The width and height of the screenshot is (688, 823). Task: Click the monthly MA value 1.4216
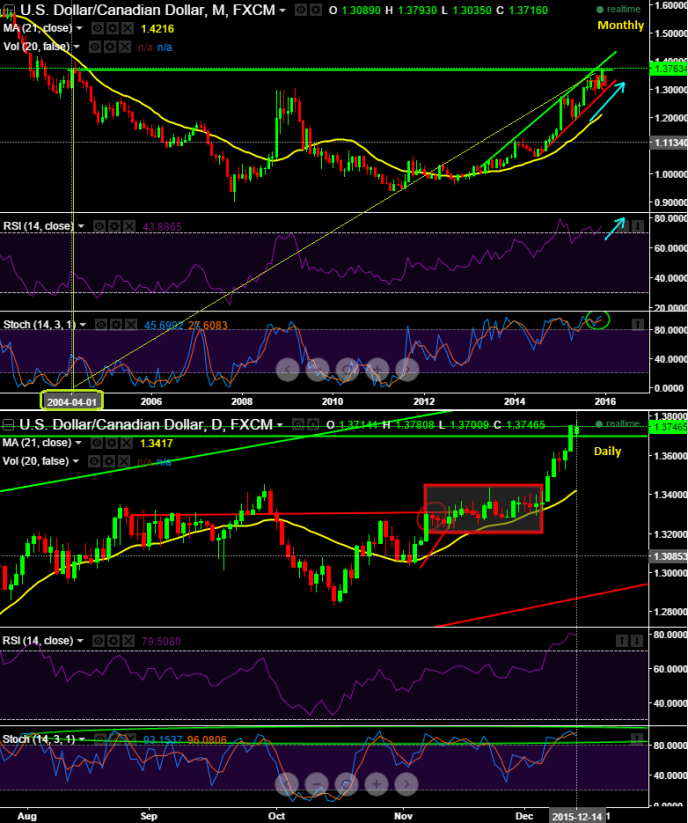coord(157,29)
